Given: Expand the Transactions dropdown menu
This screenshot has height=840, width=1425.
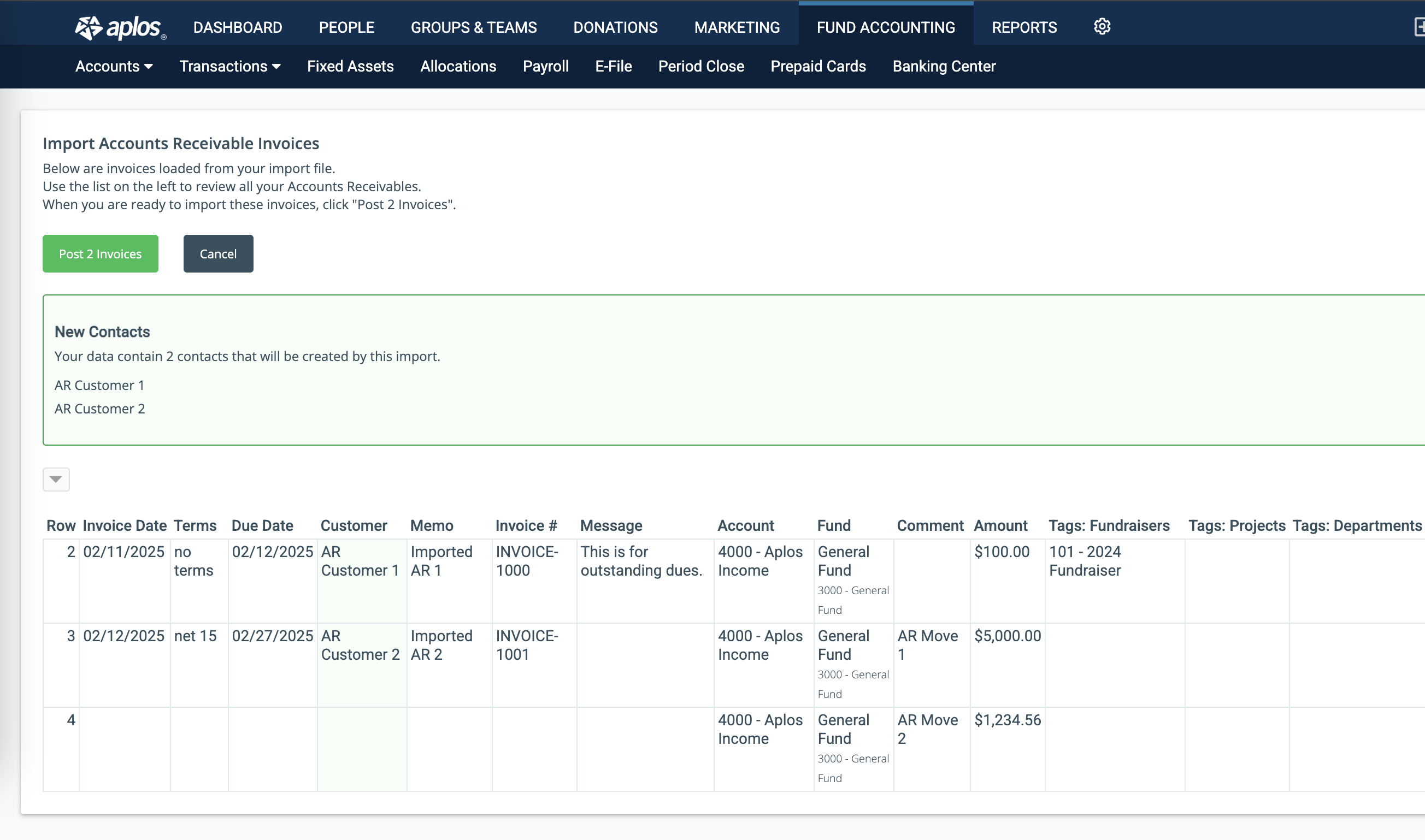Looking at the screenshot, I should tap(230, 66).
